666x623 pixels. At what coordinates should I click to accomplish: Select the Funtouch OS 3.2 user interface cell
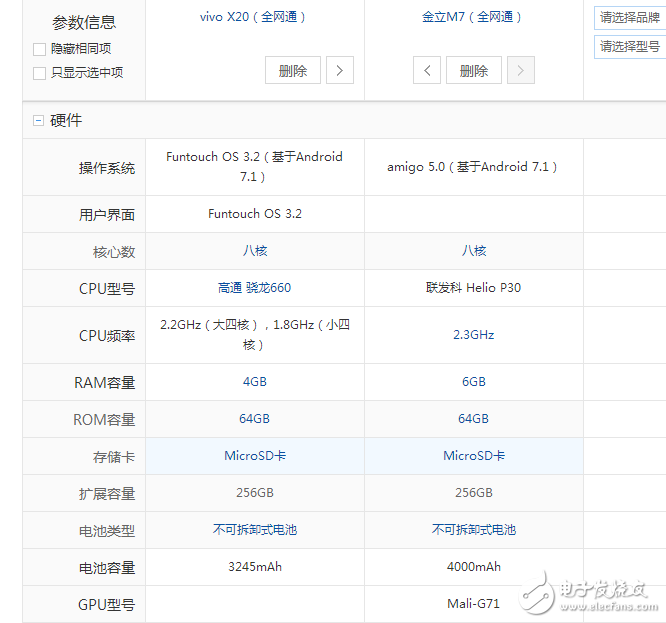pyautogui.click(x=255, y=214)
